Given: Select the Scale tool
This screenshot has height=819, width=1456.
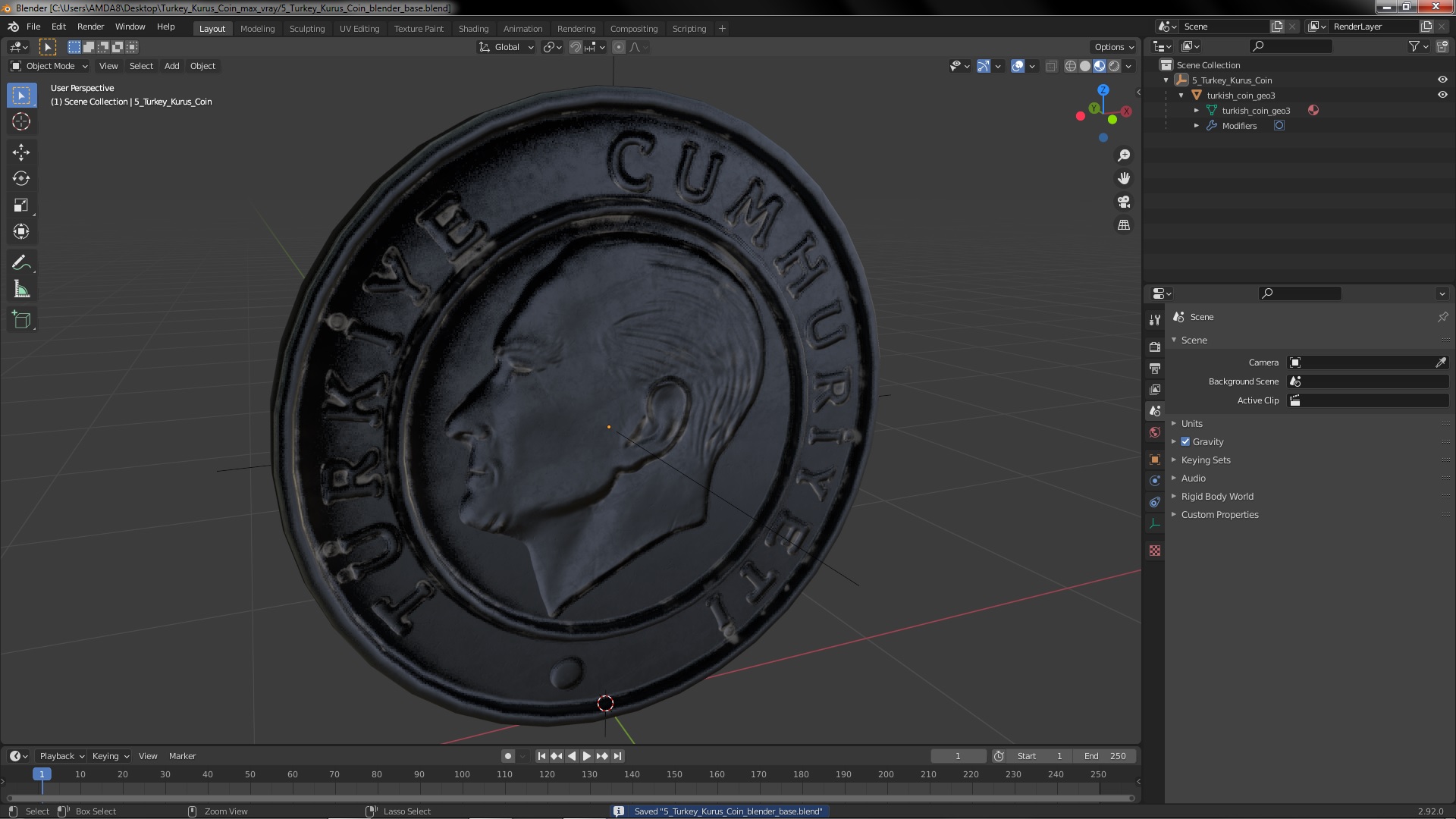Looking at the screenshot, I should [21, 206].
